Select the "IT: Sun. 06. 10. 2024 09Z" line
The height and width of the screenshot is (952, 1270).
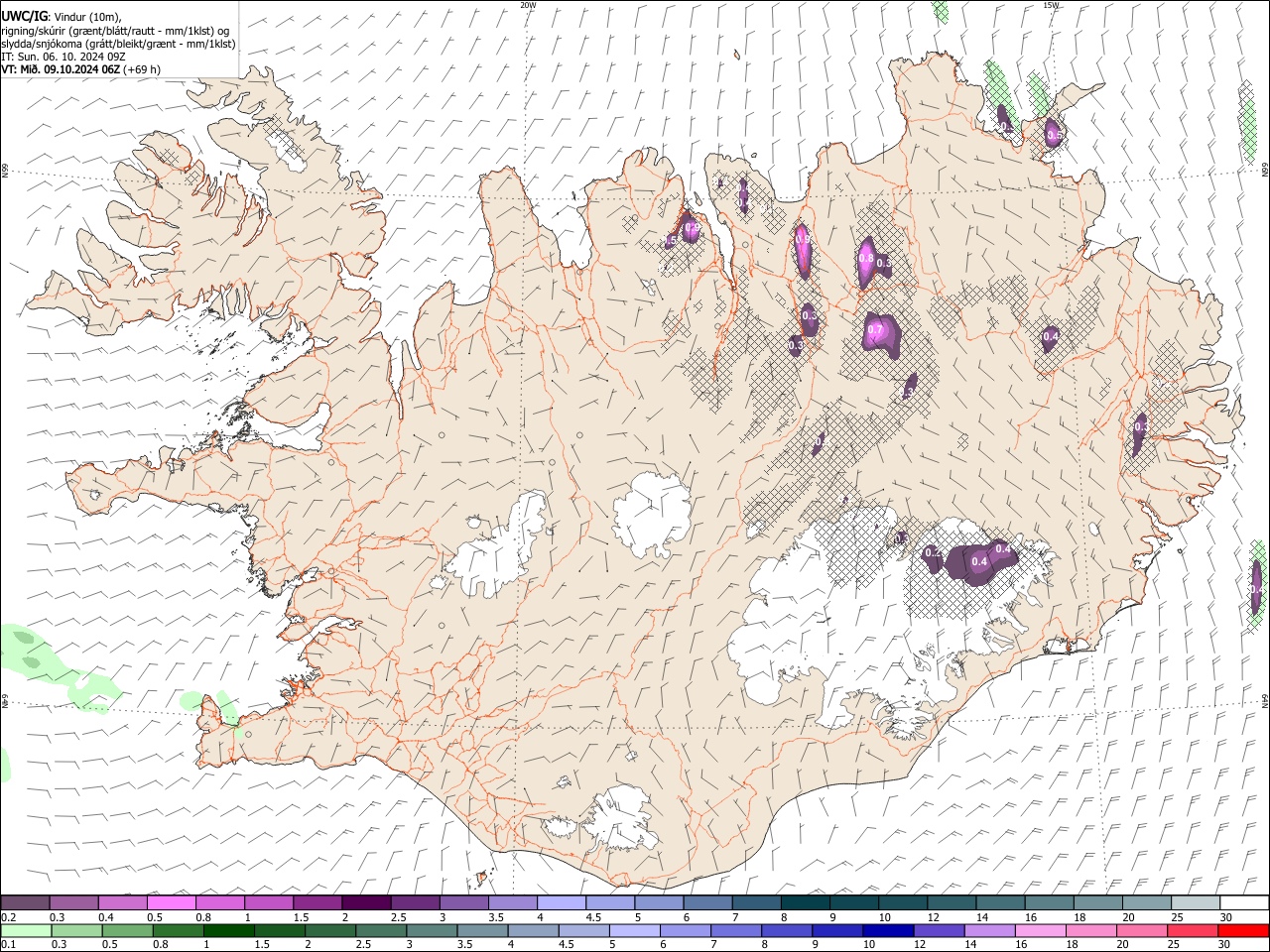pyautogui.click(x=63, y=57)
